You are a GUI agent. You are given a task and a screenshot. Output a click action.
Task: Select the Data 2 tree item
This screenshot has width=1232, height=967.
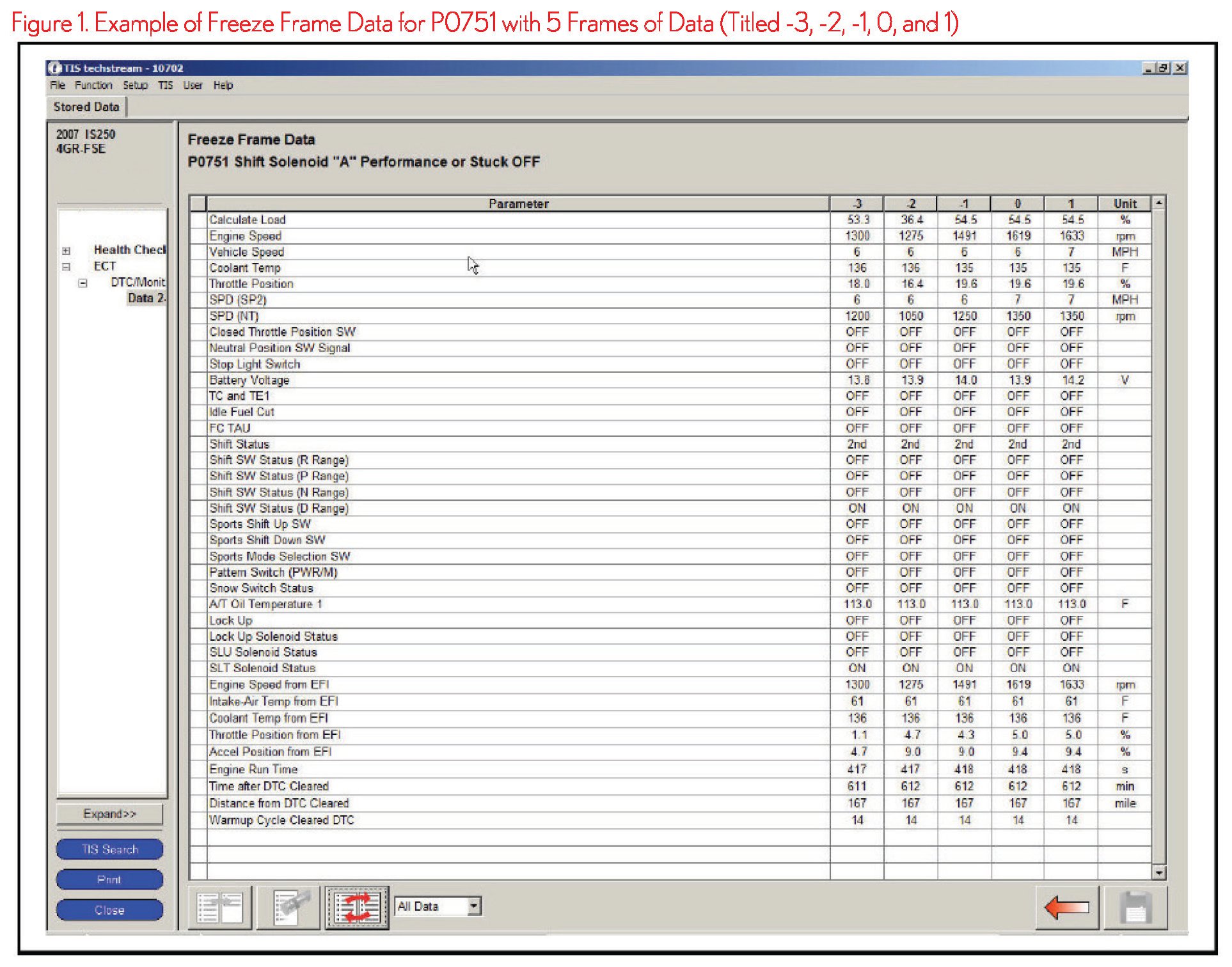click(x=146, y=298)
